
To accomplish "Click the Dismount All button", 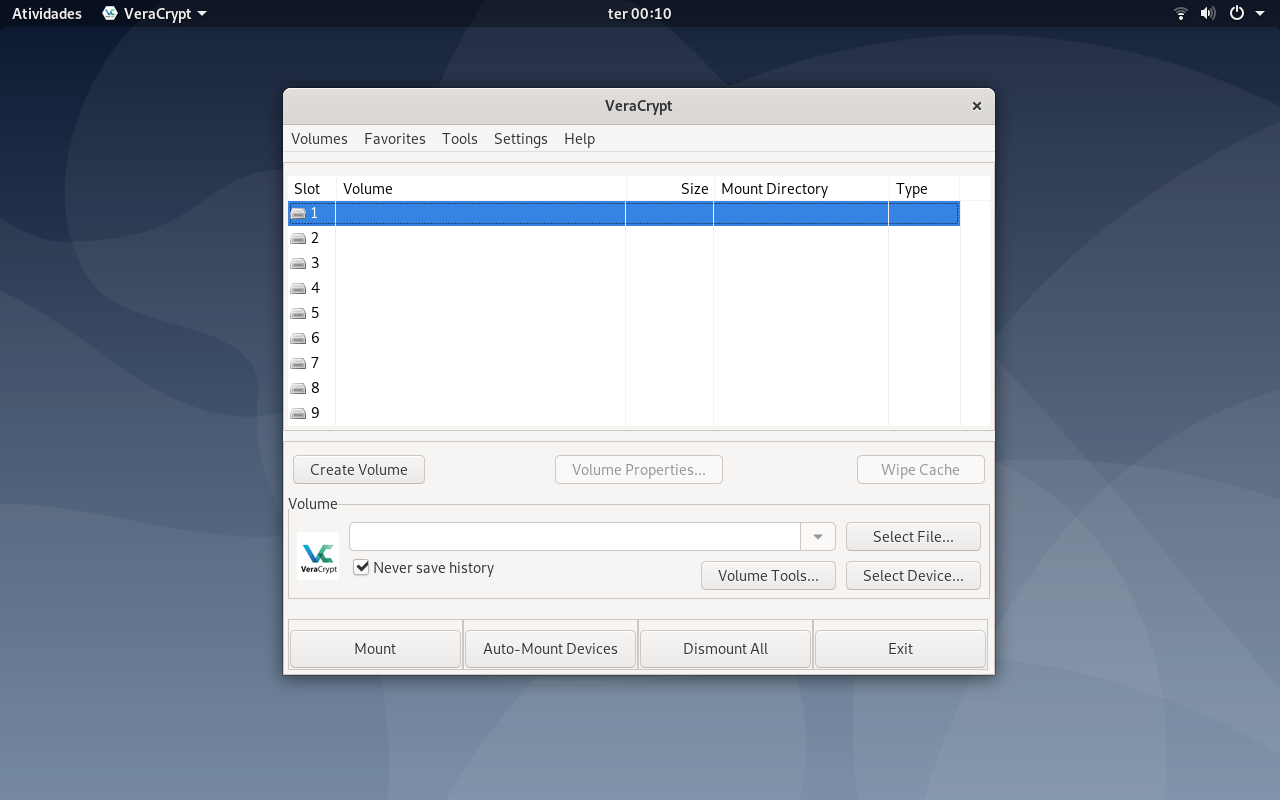I will 725,648.
